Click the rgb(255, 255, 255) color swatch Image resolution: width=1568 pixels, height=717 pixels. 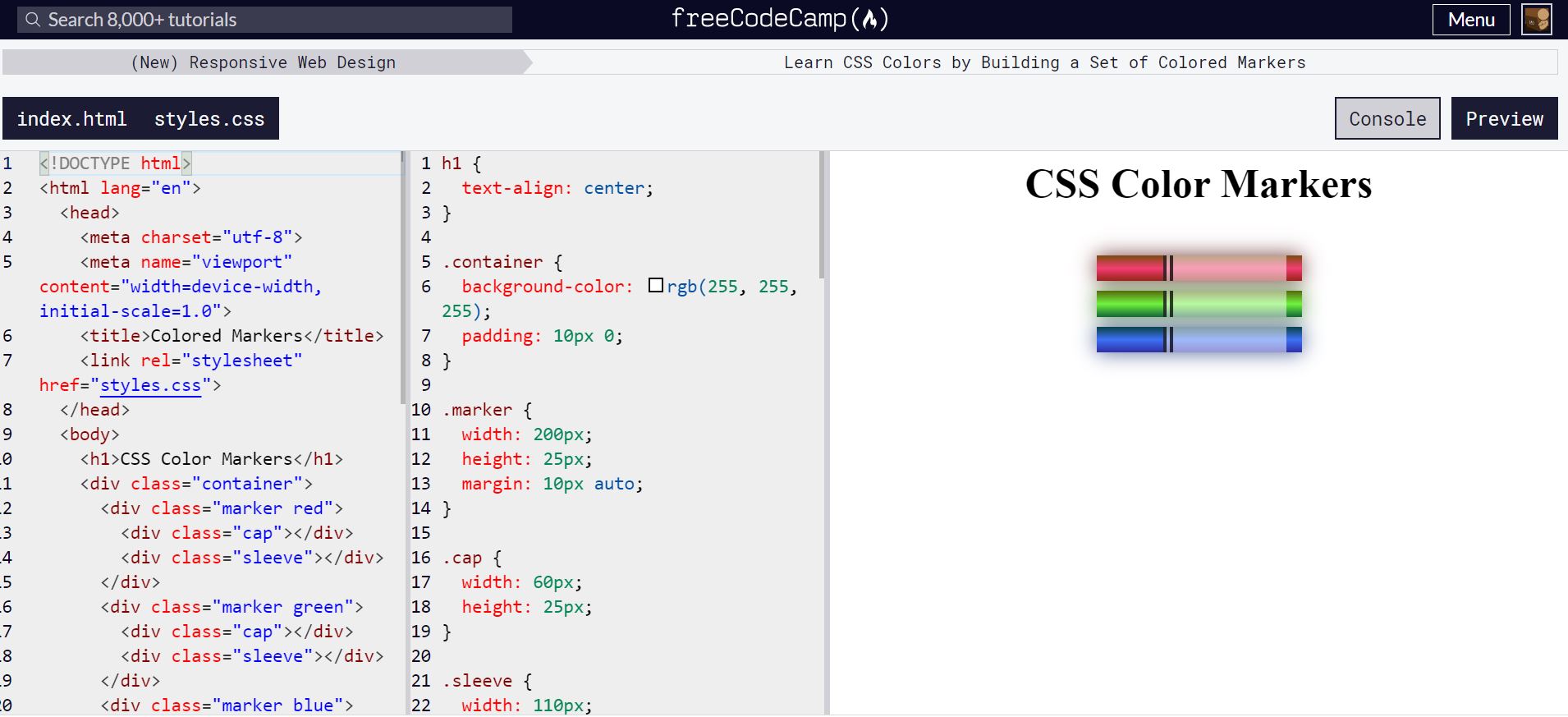pos(655,285)
